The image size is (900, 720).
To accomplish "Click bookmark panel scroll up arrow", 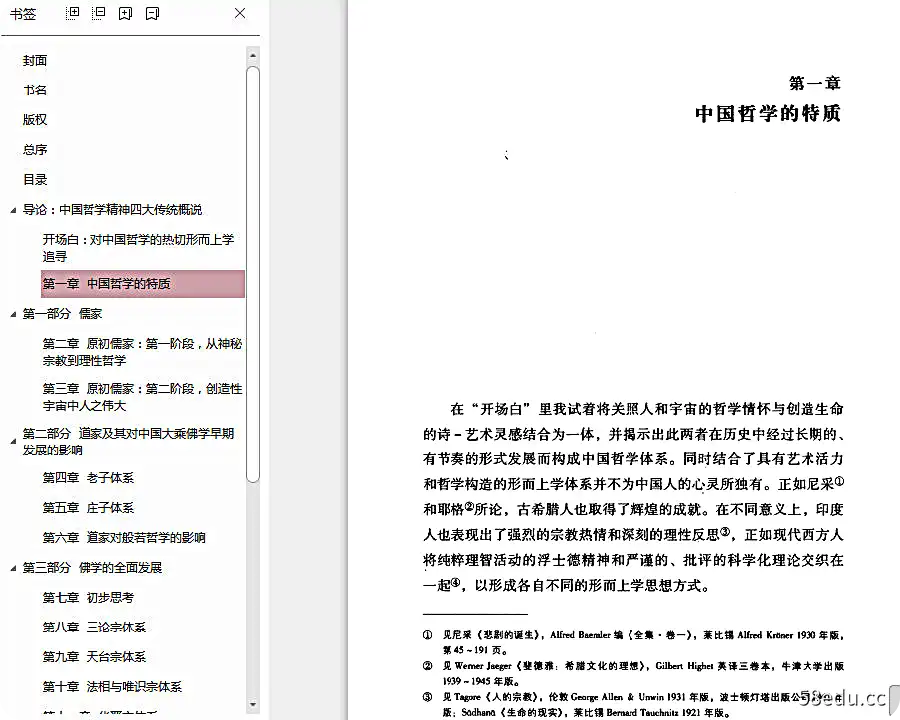I will pos(253,56).
